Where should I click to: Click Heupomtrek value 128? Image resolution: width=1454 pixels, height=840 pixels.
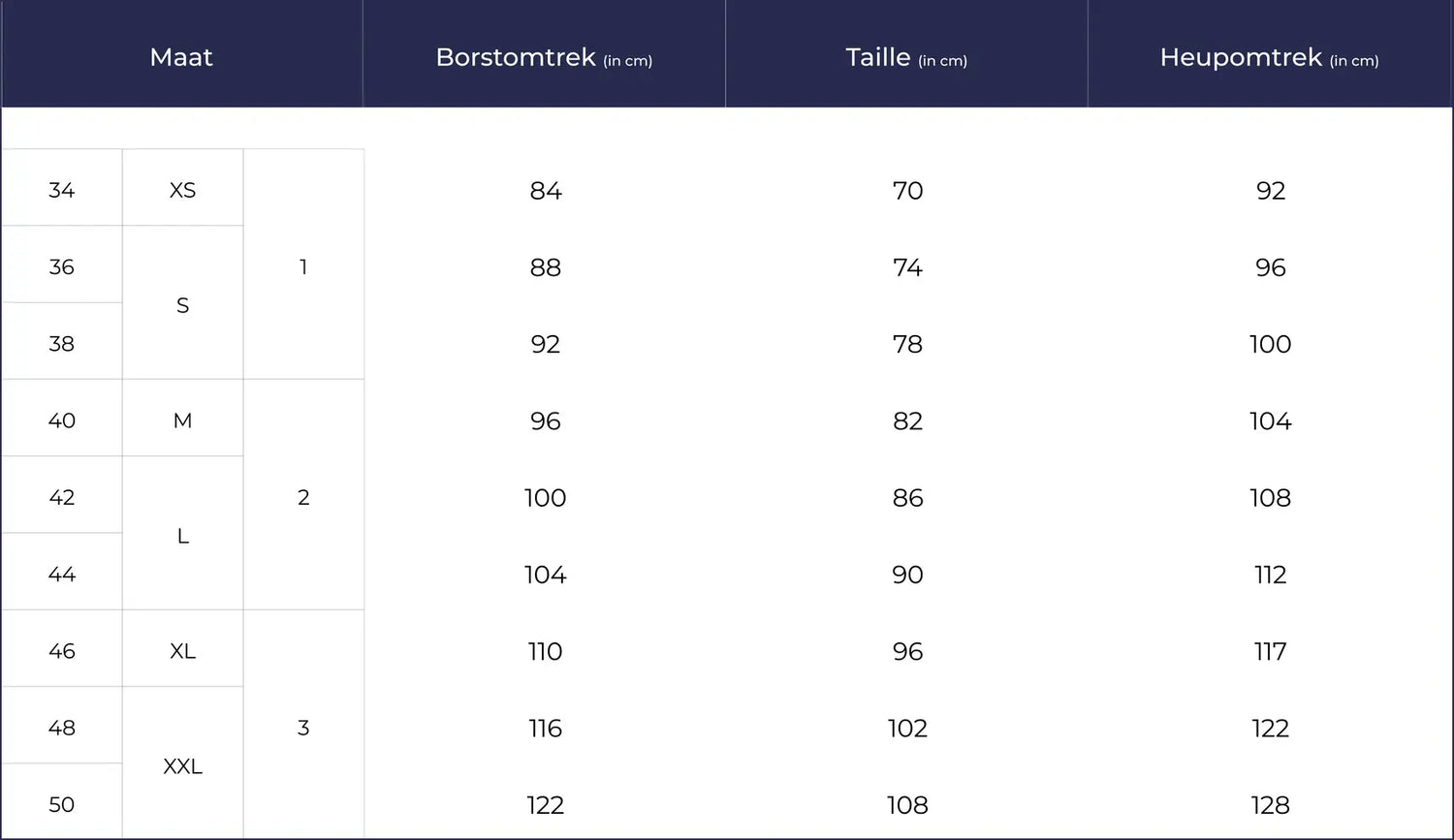click(1270, 805)
